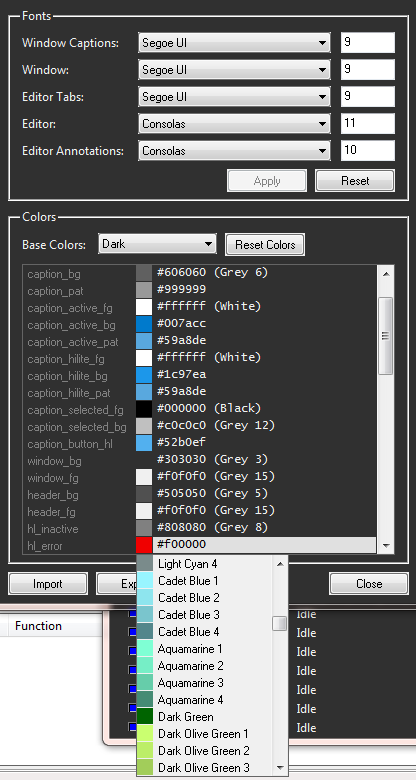416x780 pixels.
Task: Choose Cadet Blue 1 from color list
Action: coord(205,581)
